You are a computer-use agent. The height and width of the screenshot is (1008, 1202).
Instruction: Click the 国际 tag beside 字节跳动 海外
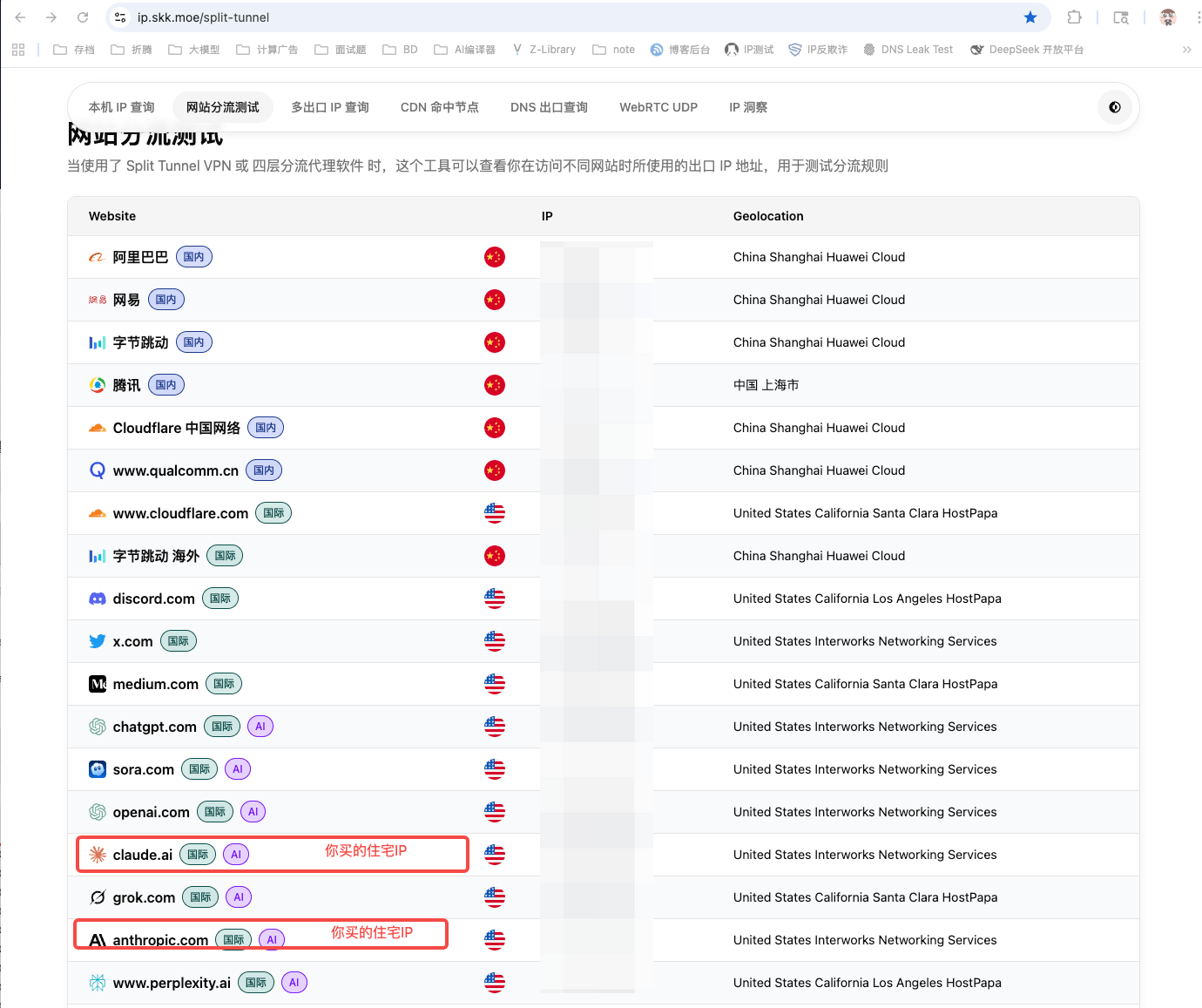(x=225, y=556)
